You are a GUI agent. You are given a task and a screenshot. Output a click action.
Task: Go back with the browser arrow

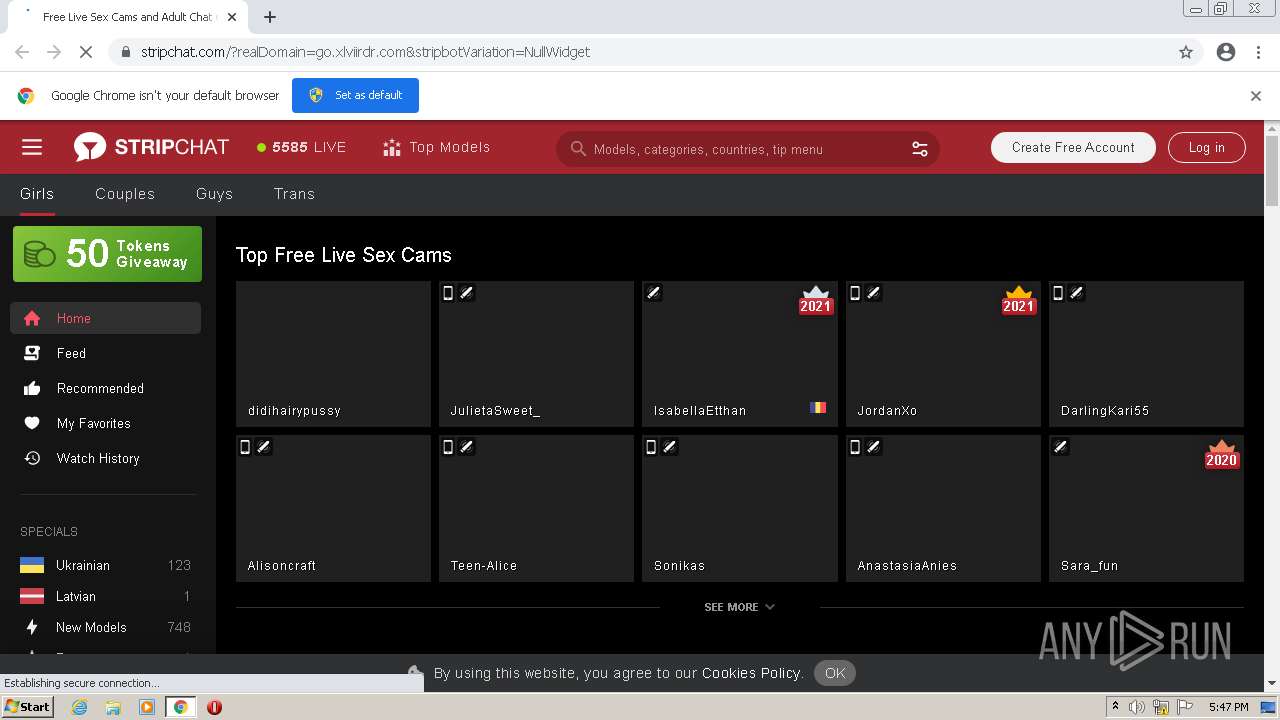[x=22, y=52]
